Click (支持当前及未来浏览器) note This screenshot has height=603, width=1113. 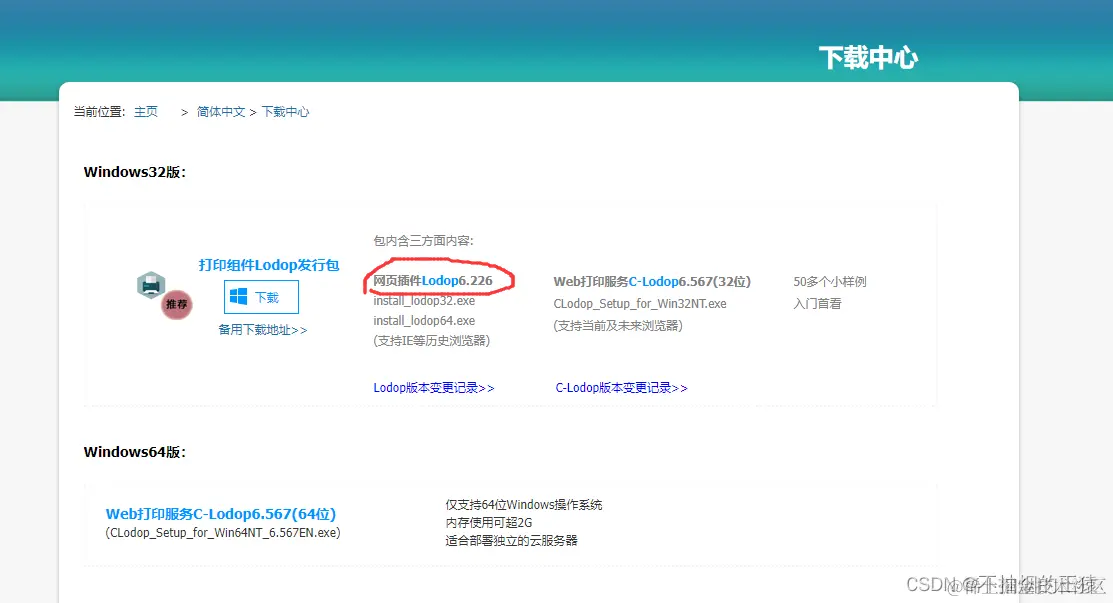pos(618,326)
